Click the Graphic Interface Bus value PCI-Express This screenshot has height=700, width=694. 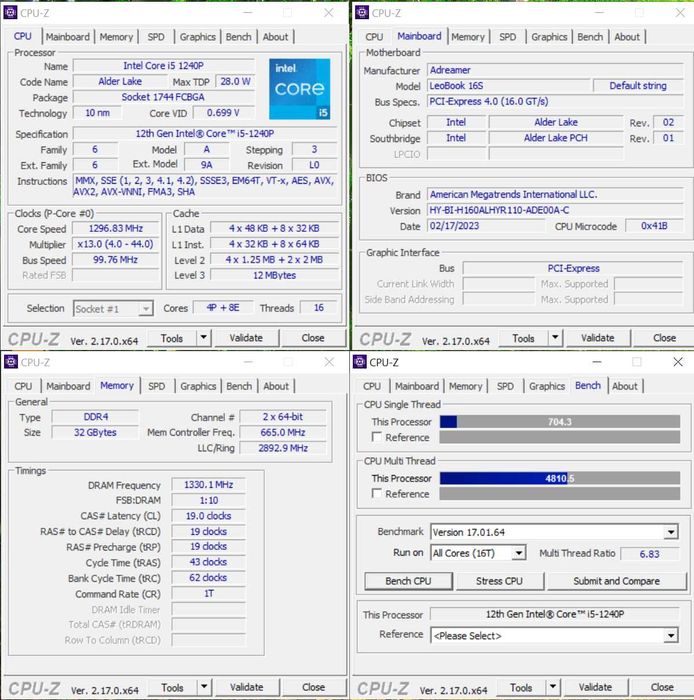pyautogui.click(x=573, y=268)
